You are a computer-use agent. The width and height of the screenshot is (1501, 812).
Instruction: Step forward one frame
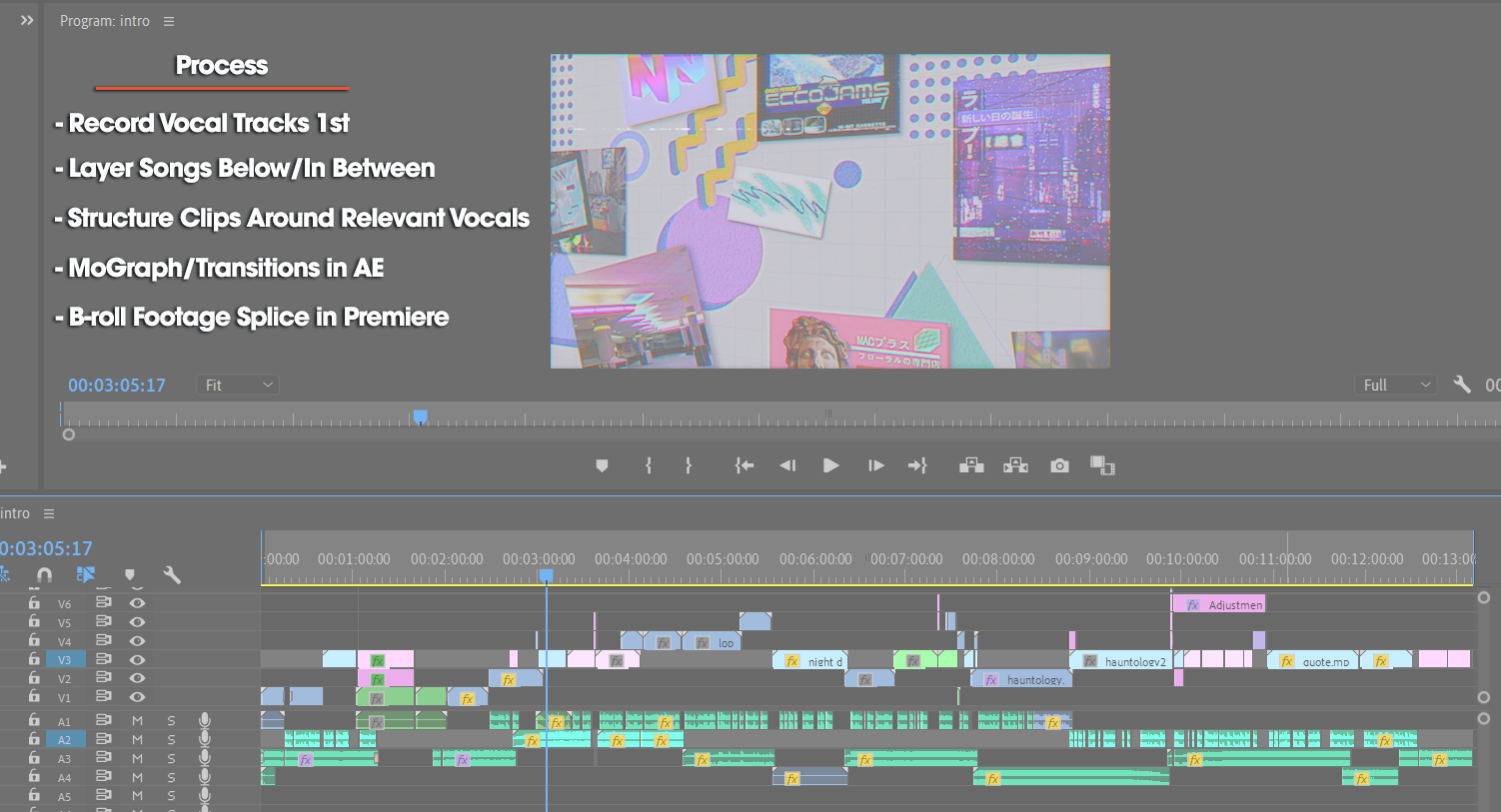click(x=875, y=465)
